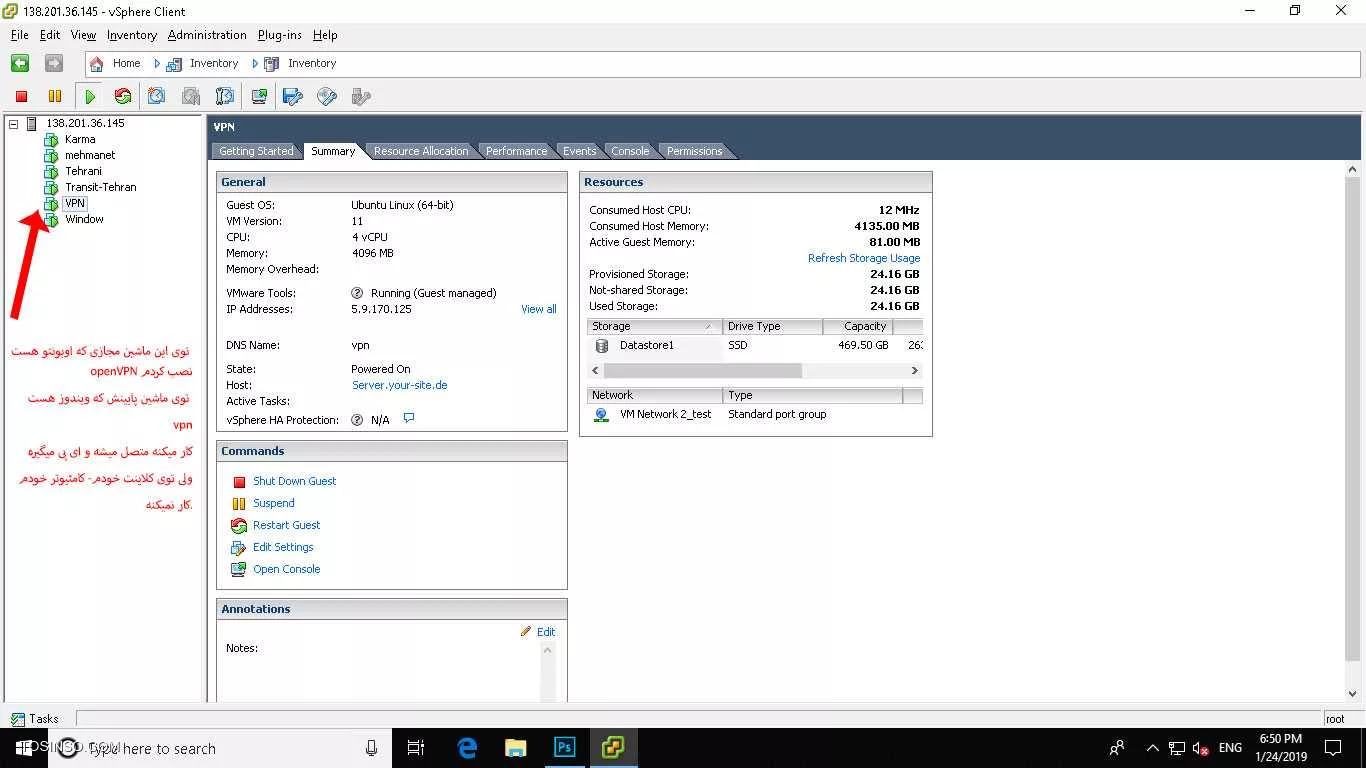This screenshot has width=1366, height=768.
Task: Open the File menu
Action: [19, 35]
